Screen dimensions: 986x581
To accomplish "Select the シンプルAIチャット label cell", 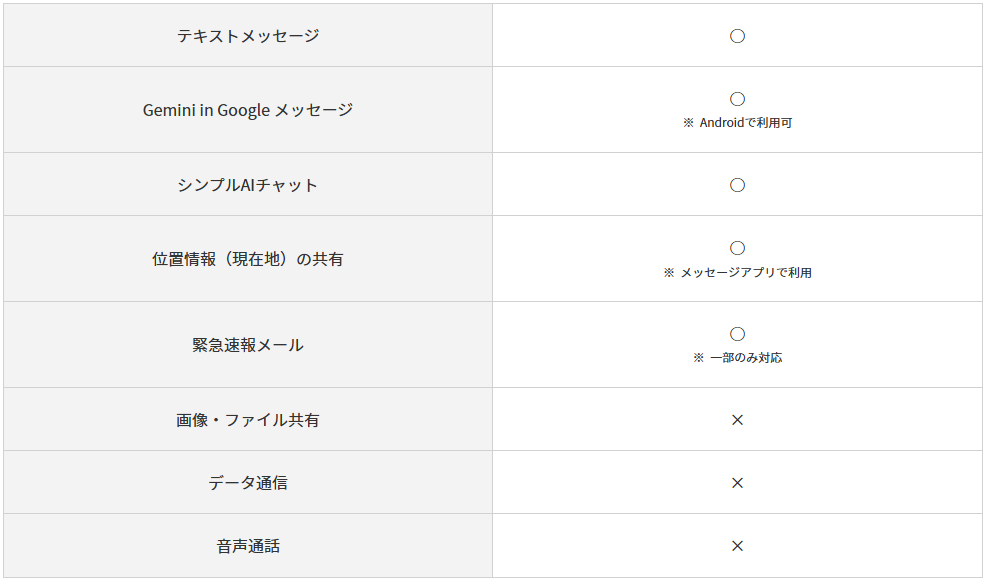I will point(248,184).
